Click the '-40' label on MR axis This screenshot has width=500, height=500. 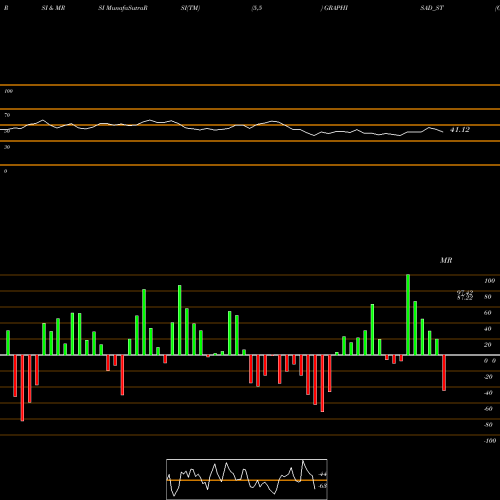coord(488,393)
